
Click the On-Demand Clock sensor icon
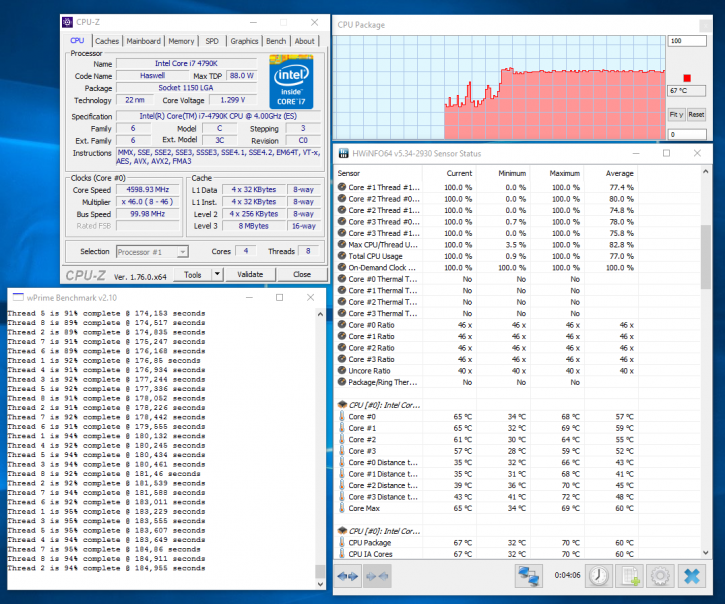[342, 267]
